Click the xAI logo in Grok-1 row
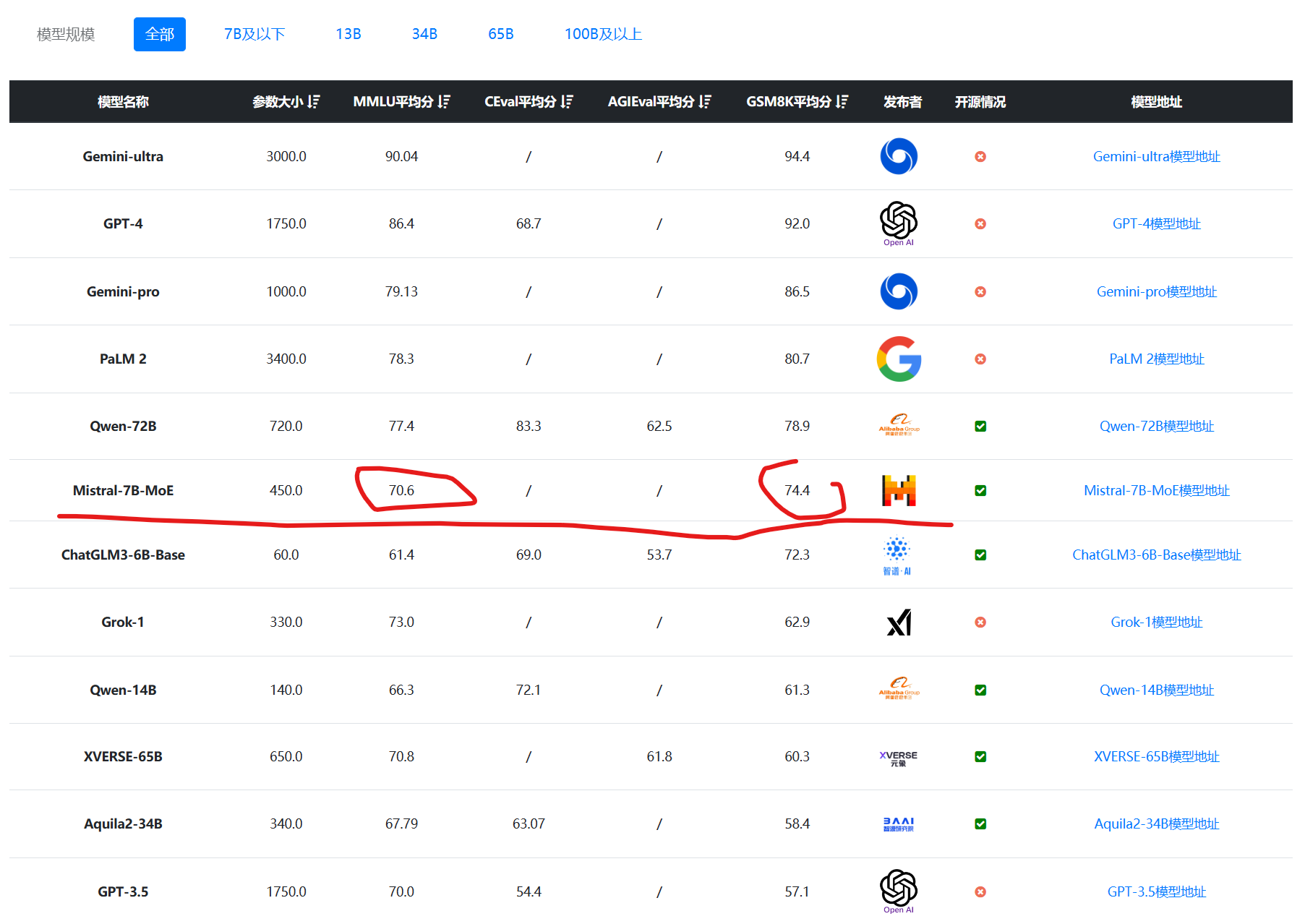This screenshot has height=924, width=1305. 899,622
